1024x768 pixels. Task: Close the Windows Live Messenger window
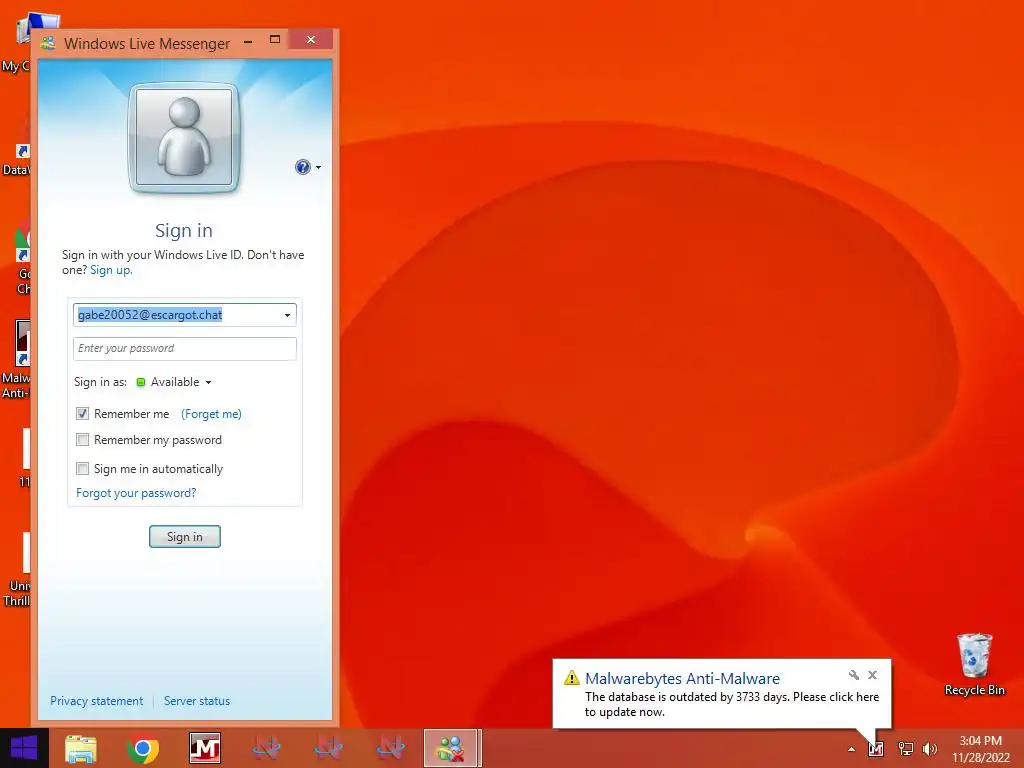[311, 40]
